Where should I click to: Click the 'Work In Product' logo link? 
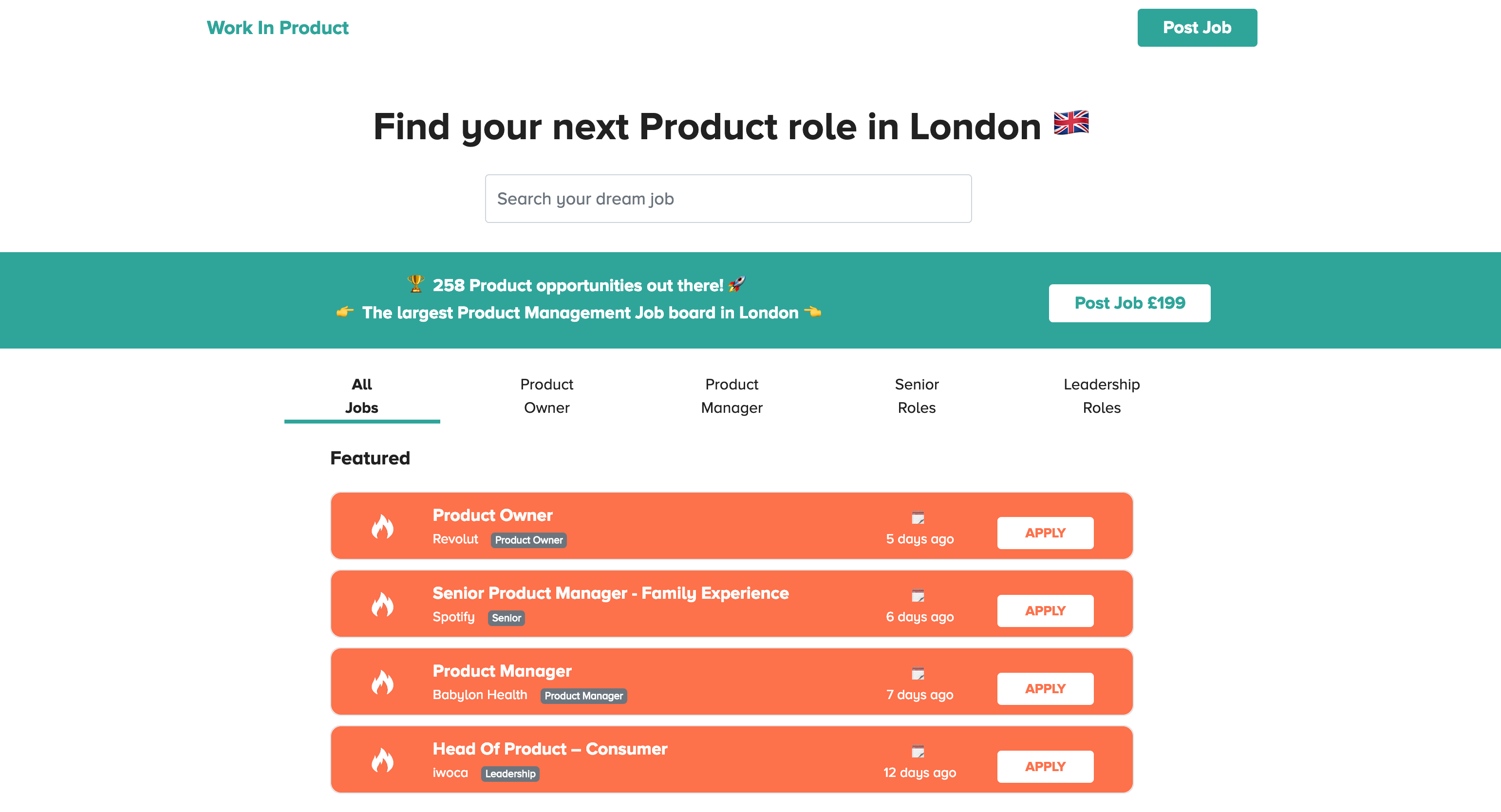tap(278, 27)
